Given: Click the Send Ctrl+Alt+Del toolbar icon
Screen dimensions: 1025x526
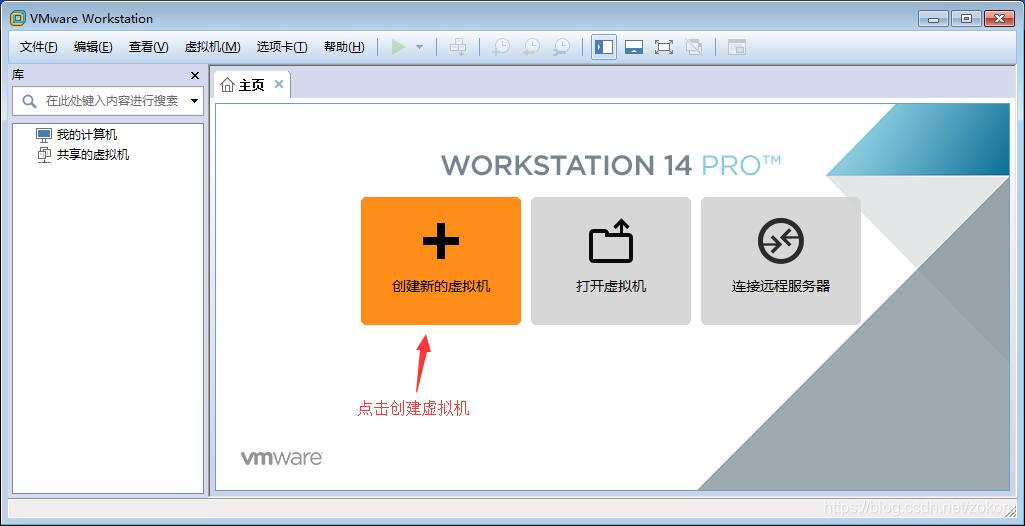Looking at the screenshot, I should 458,47.
